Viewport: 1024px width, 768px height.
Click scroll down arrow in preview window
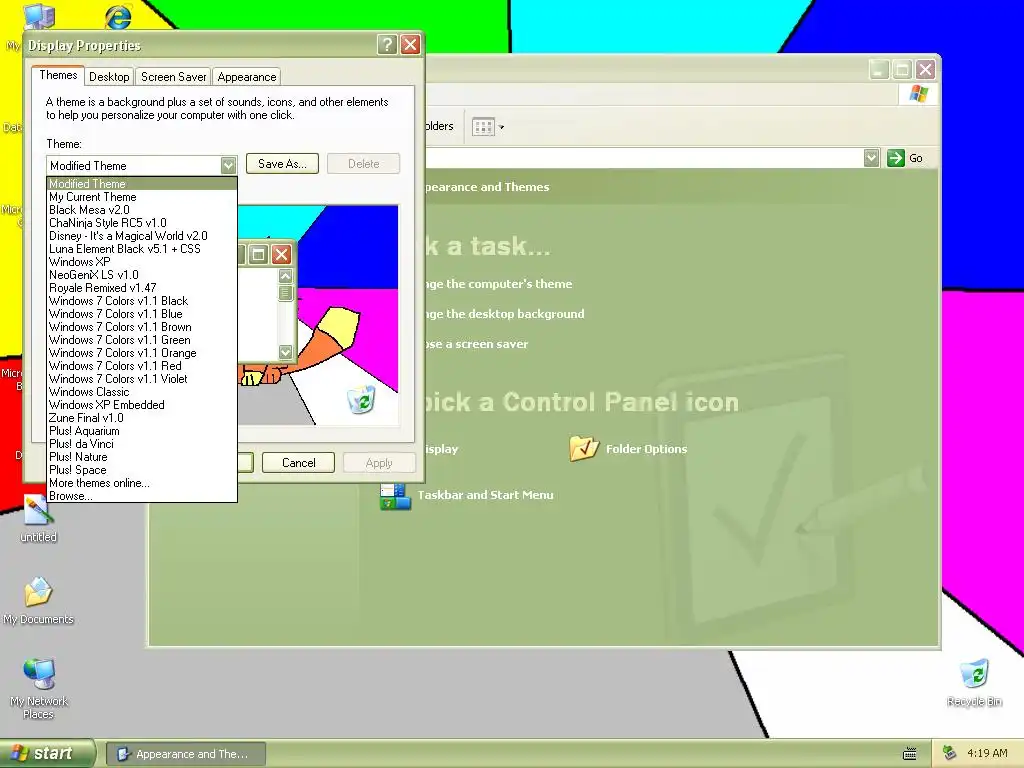pyautogui.click(x=285, y=352)
